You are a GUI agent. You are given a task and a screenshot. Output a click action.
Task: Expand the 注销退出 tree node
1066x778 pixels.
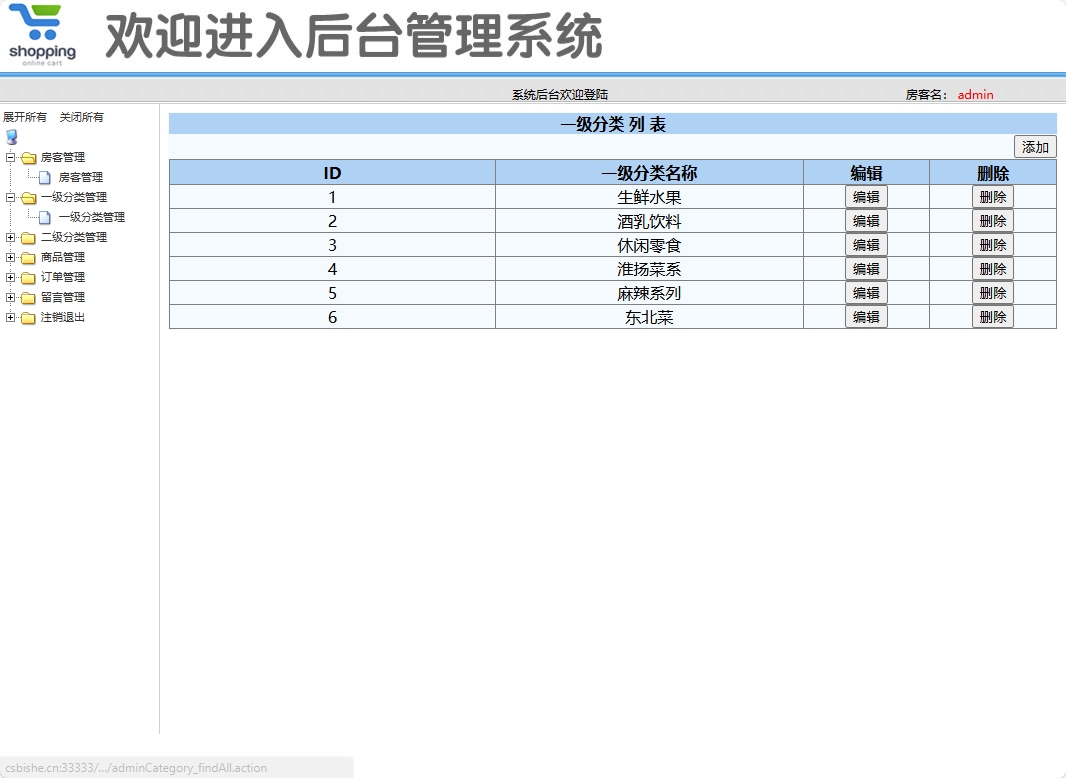pos(10,318)
